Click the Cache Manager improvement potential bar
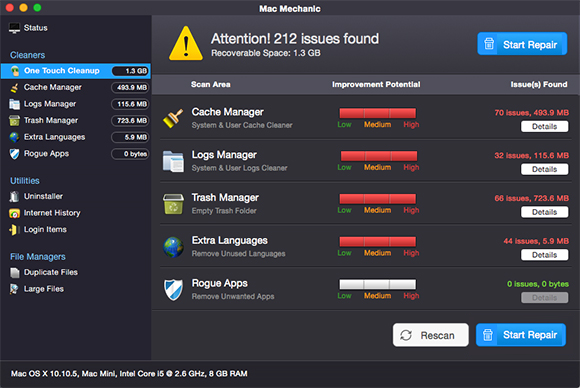 pyautogui.click(x=378, y=113)
